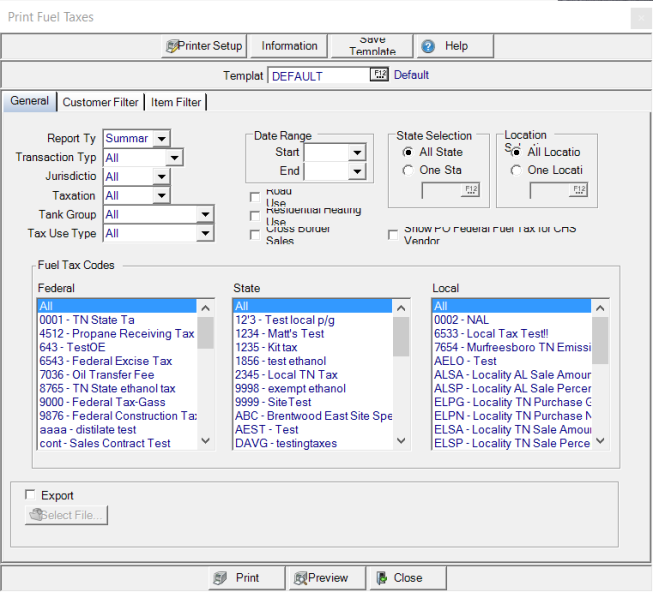653x592 pixels.
Task: Open the Start date dropdown
Action: (357, 152)
